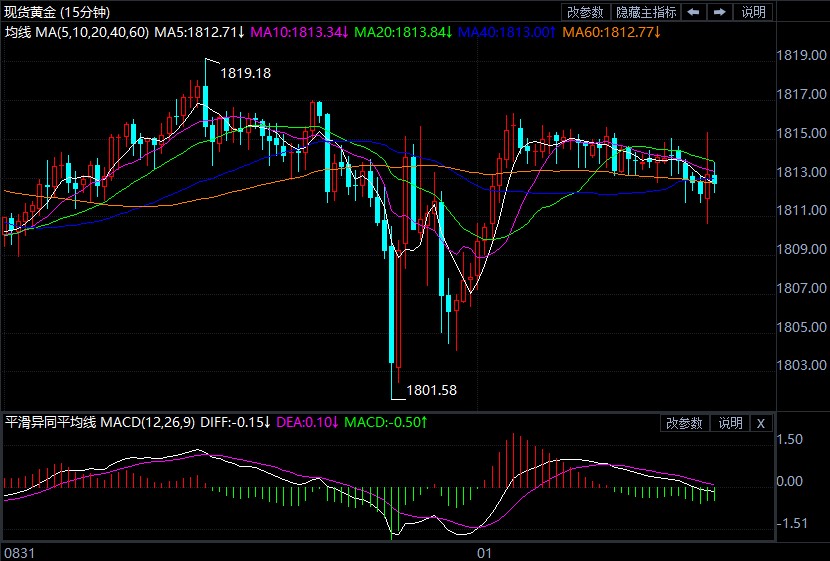Click 改参数 in the MACD panel
Viewport: 830px width, 561px height.
[685, 423]
